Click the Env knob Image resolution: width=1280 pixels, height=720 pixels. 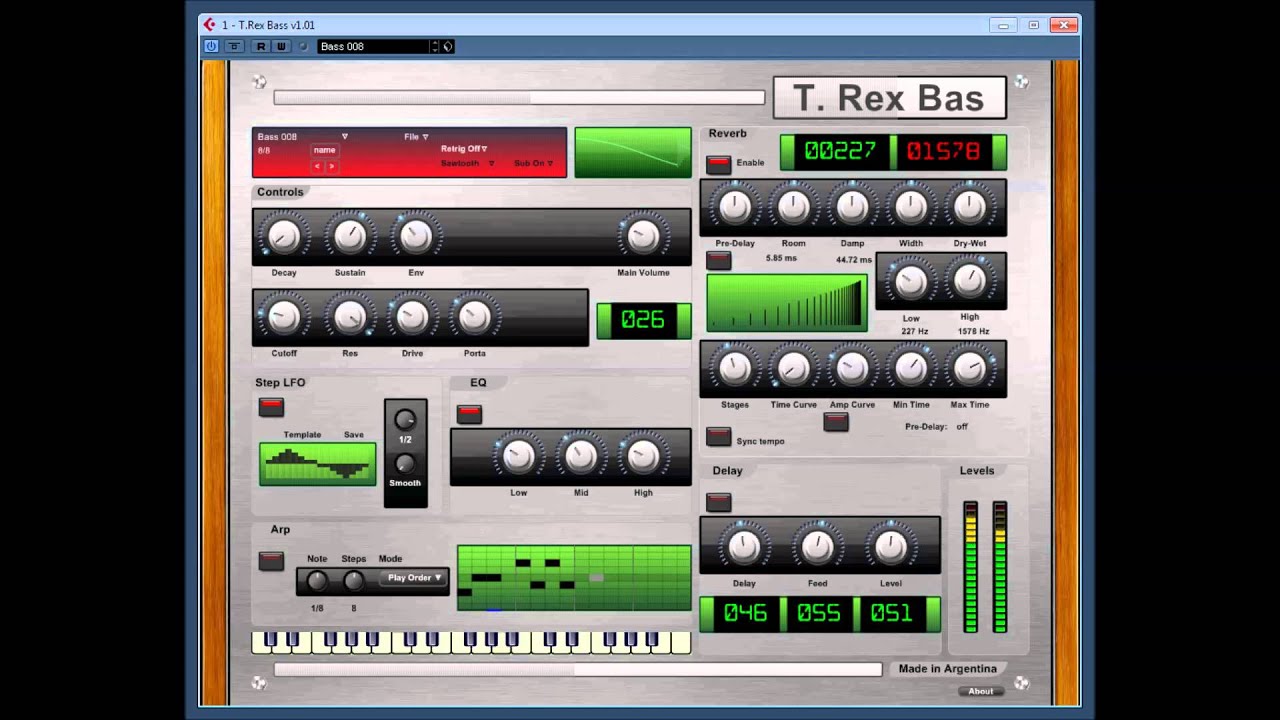tap(415, 236)
